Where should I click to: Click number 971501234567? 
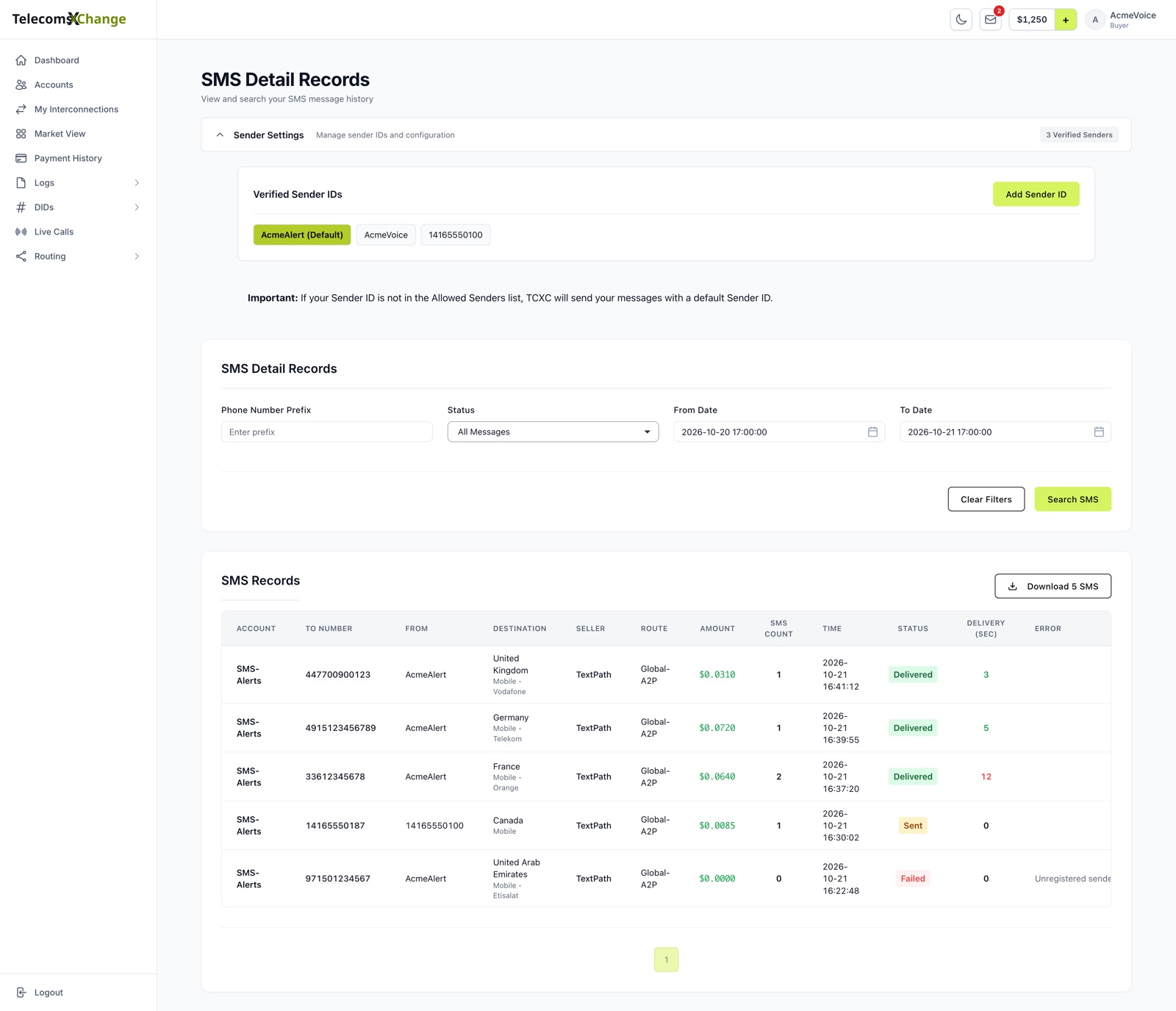[x=338, y=879]
